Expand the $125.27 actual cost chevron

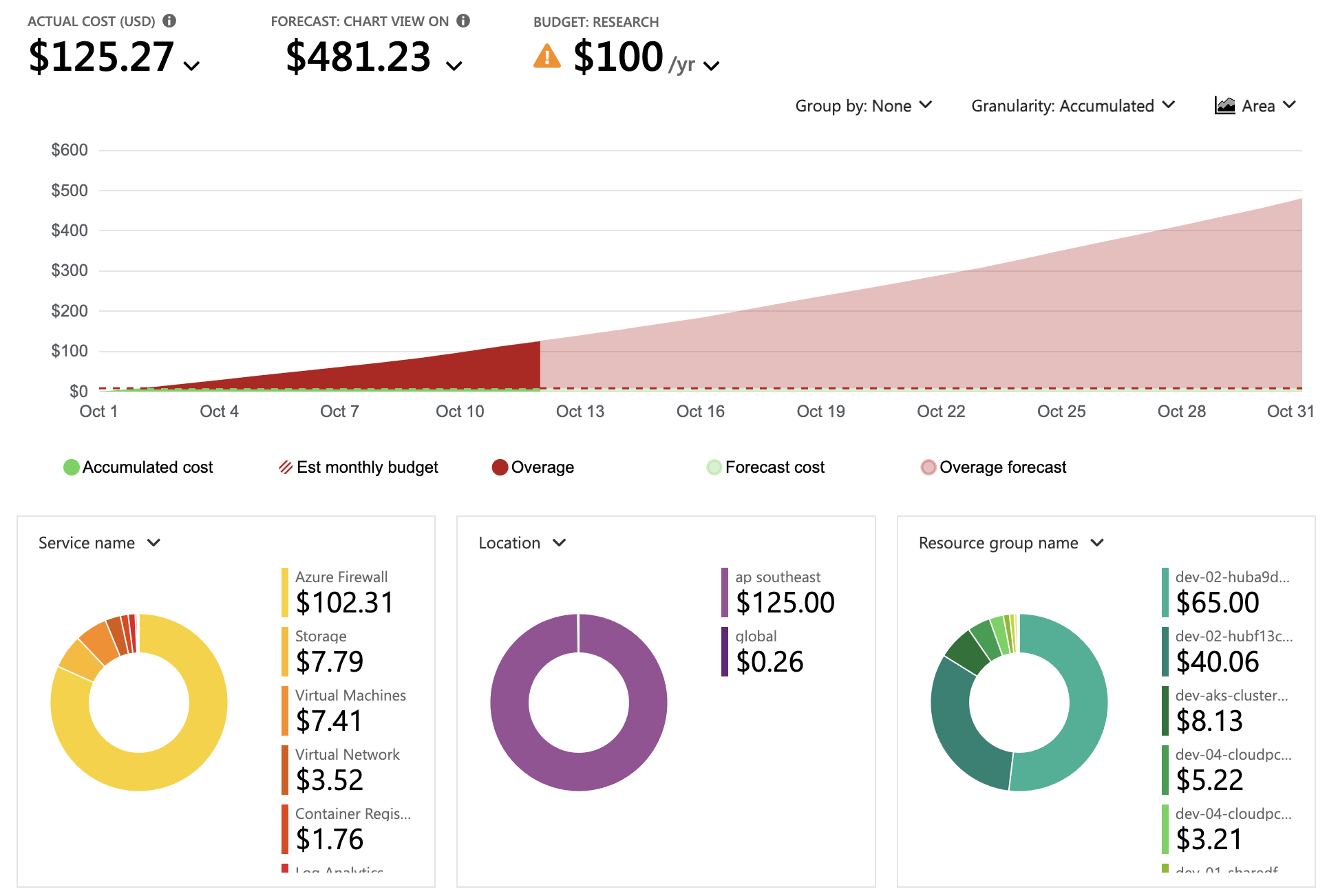click(192, 66)
